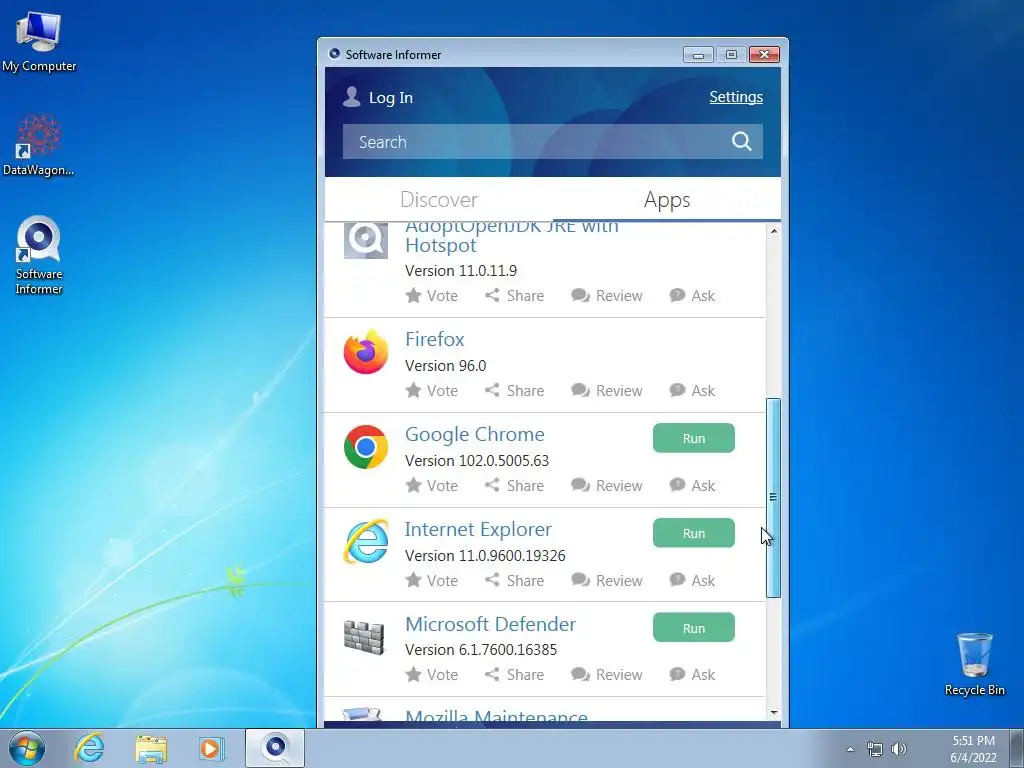Click the app list scrollbar thumb
Image resolution: width=1024 pixels, height=768 pixels.
click(773, 498)
